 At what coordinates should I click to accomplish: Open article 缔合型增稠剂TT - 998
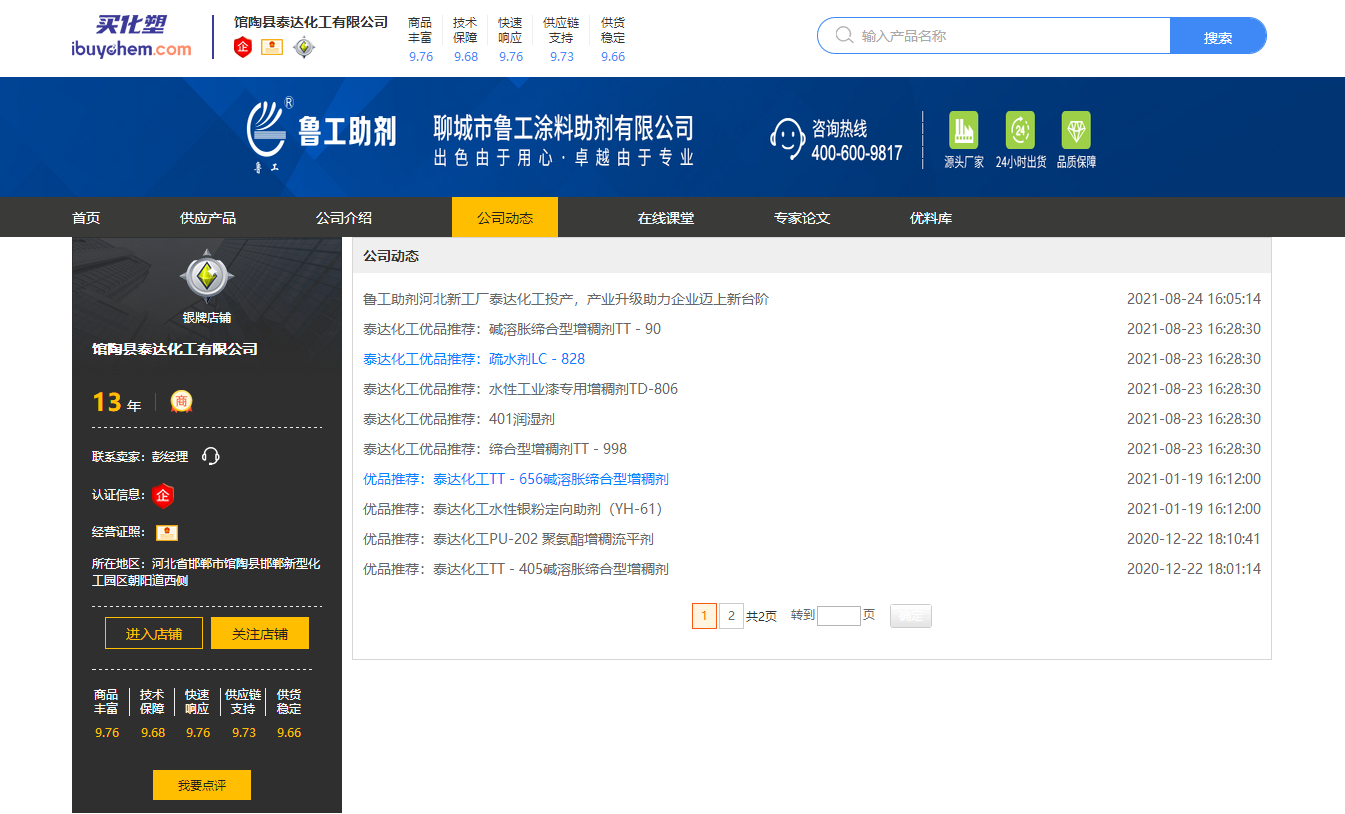point(495,449)
